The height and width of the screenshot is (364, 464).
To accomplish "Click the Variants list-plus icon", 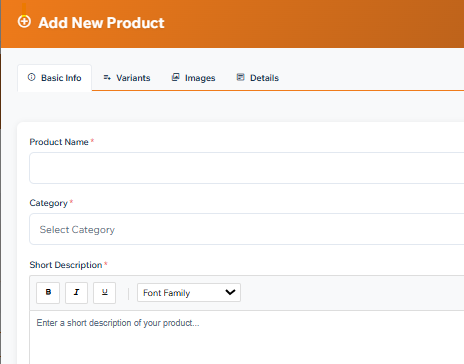I will [x=107, y=77].
